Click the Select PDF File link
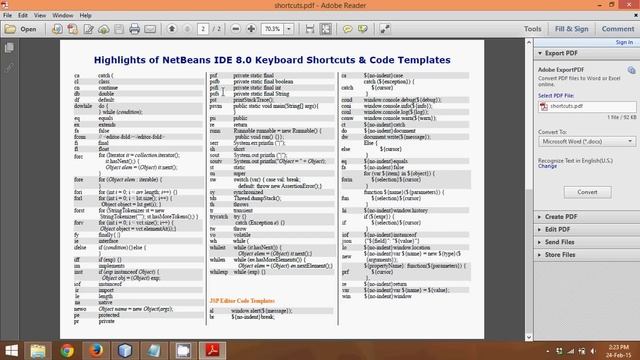Image resolution: width=640 pixels, height=360 pixels. point(556,96)
